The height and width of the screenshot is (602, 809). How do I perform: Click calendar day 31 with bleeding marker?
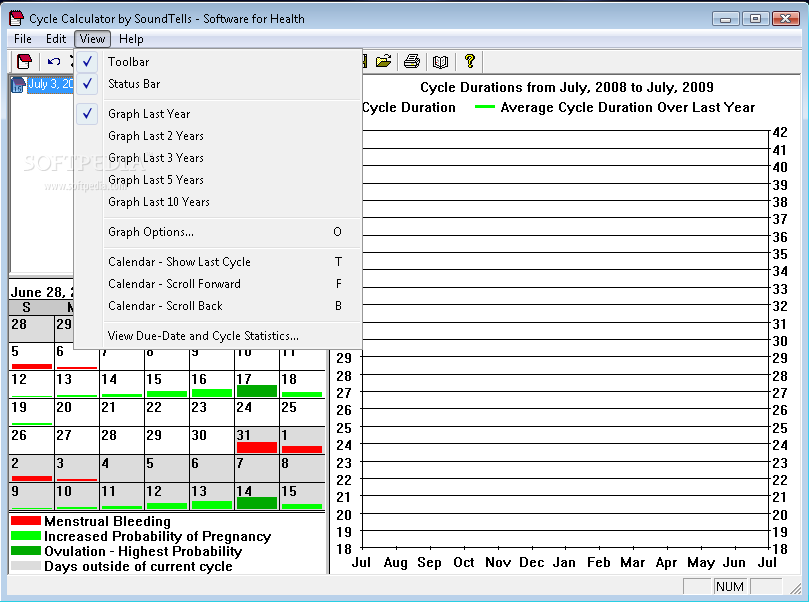(x=256, y=440)
